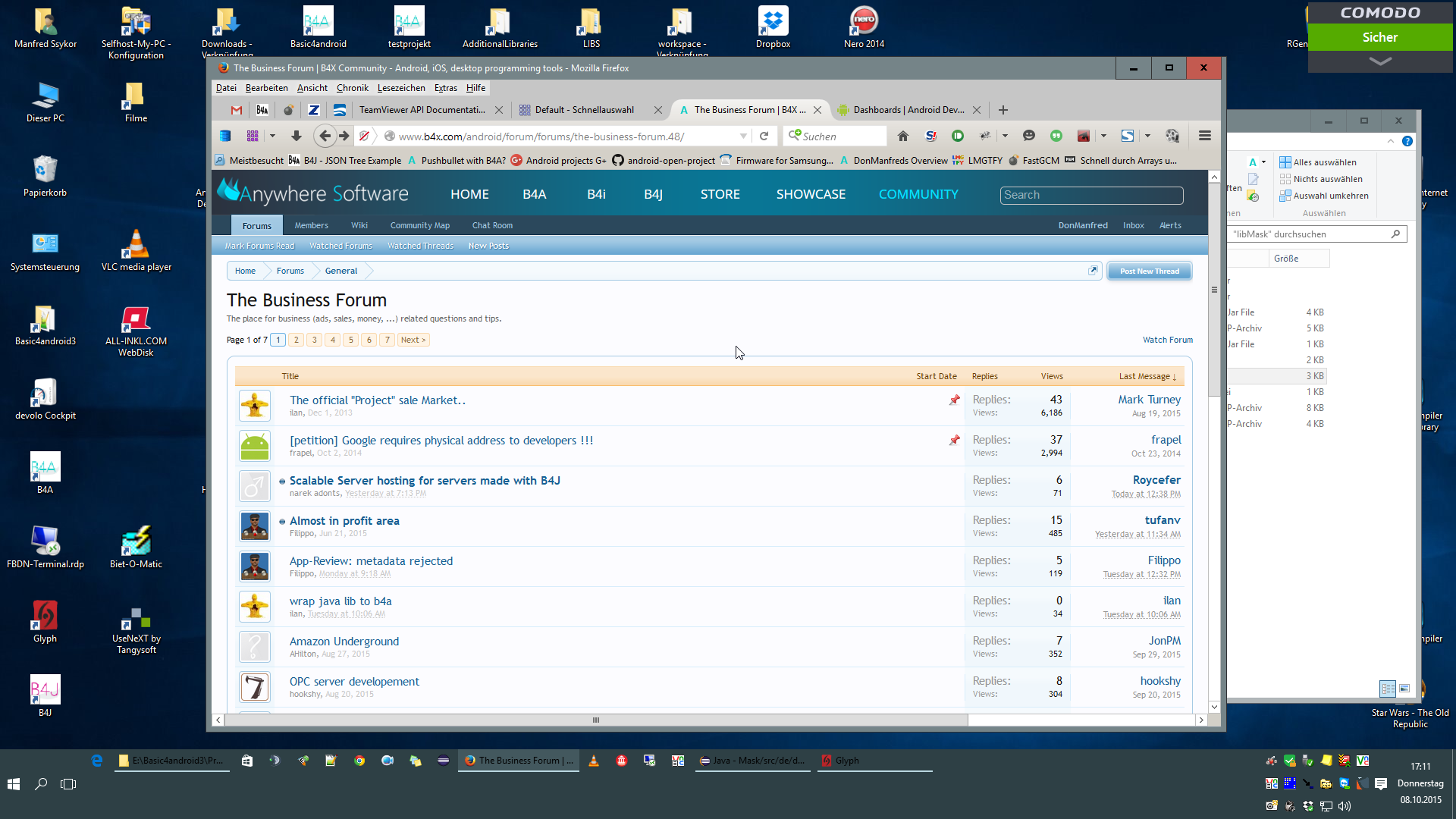Open new browser tab with plus

[x=1003, y=110]
